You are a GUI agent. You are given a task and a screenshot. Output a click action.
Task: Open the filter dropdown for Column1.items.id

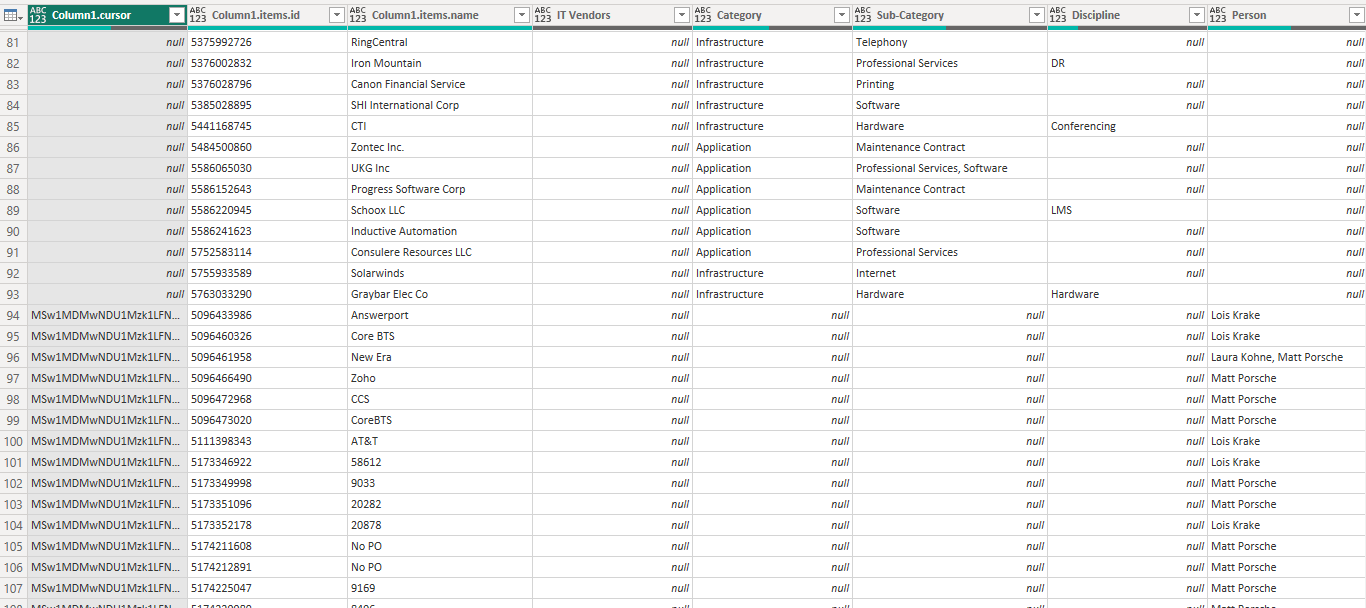click(336, 15)
